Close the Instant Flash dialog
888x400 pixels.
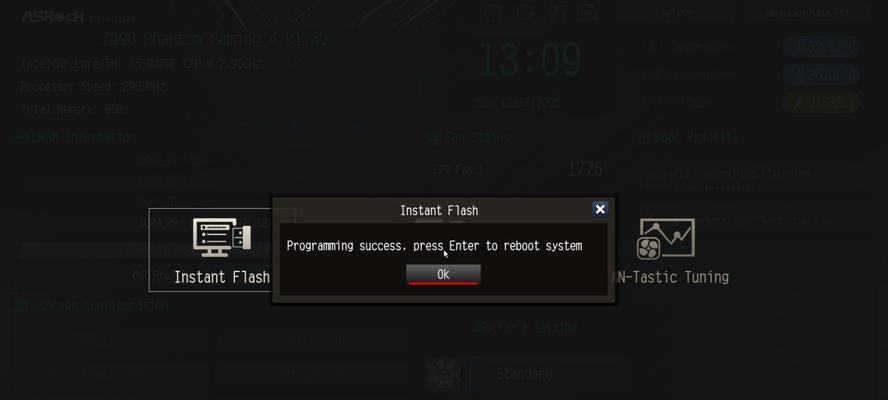pyautogui.click(x=600, y=209)
